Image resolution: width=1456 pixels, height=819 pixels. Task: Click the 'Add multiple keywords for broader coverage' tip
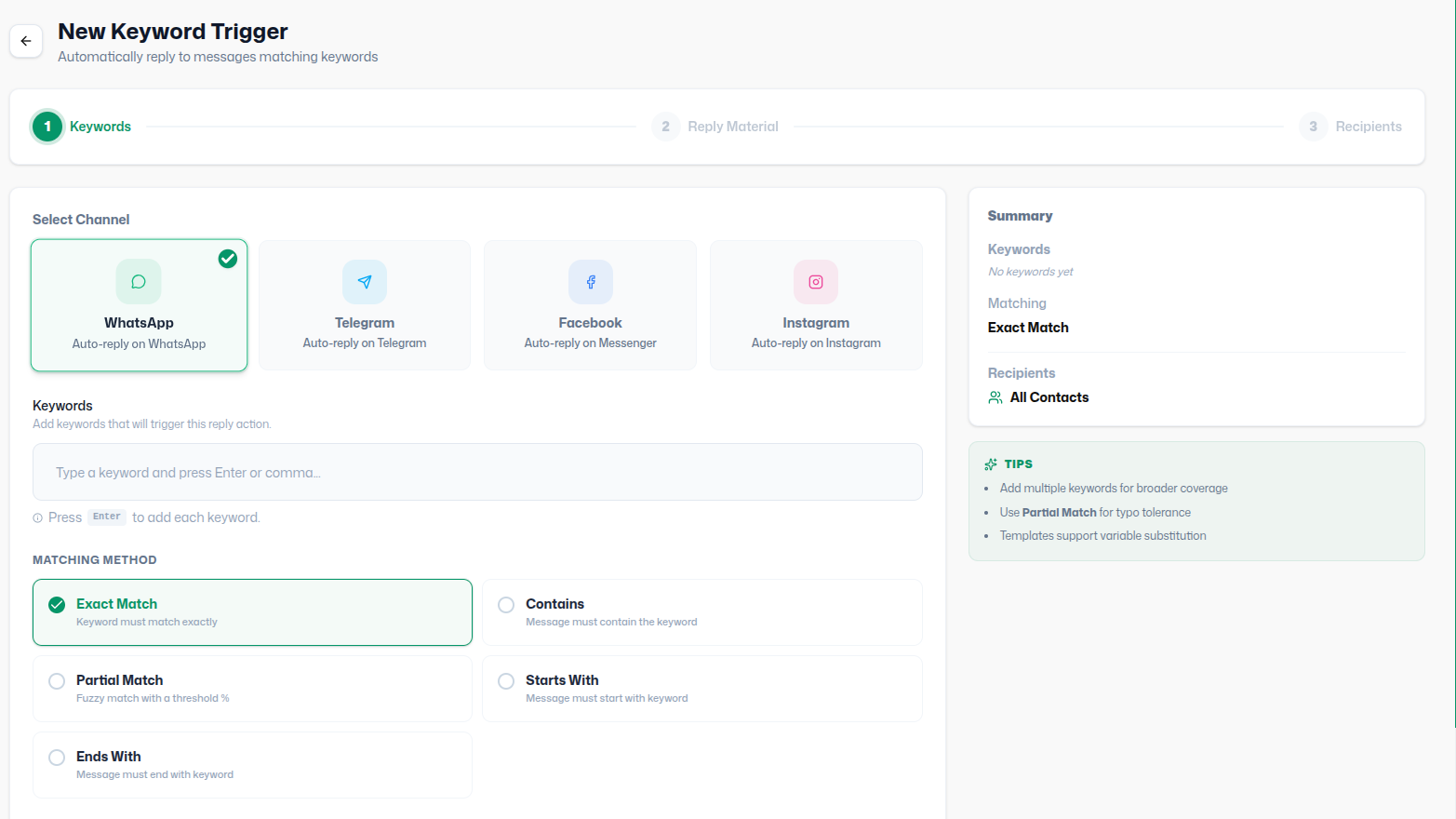click(x=1114, y=489)
